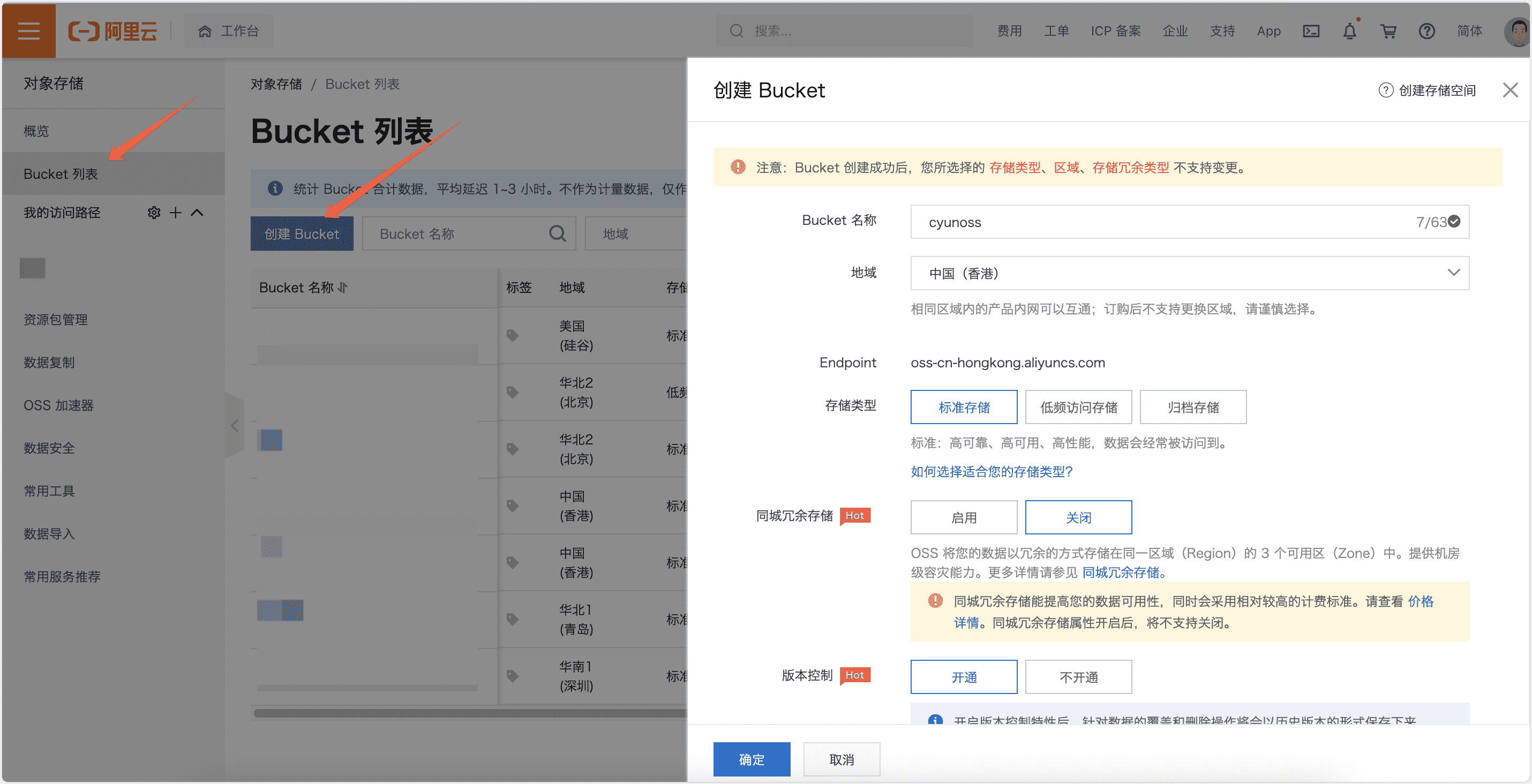Open the 支持 menu
The width and height of the screenshot is (1532, 784).
click(x=1222, y=31)
